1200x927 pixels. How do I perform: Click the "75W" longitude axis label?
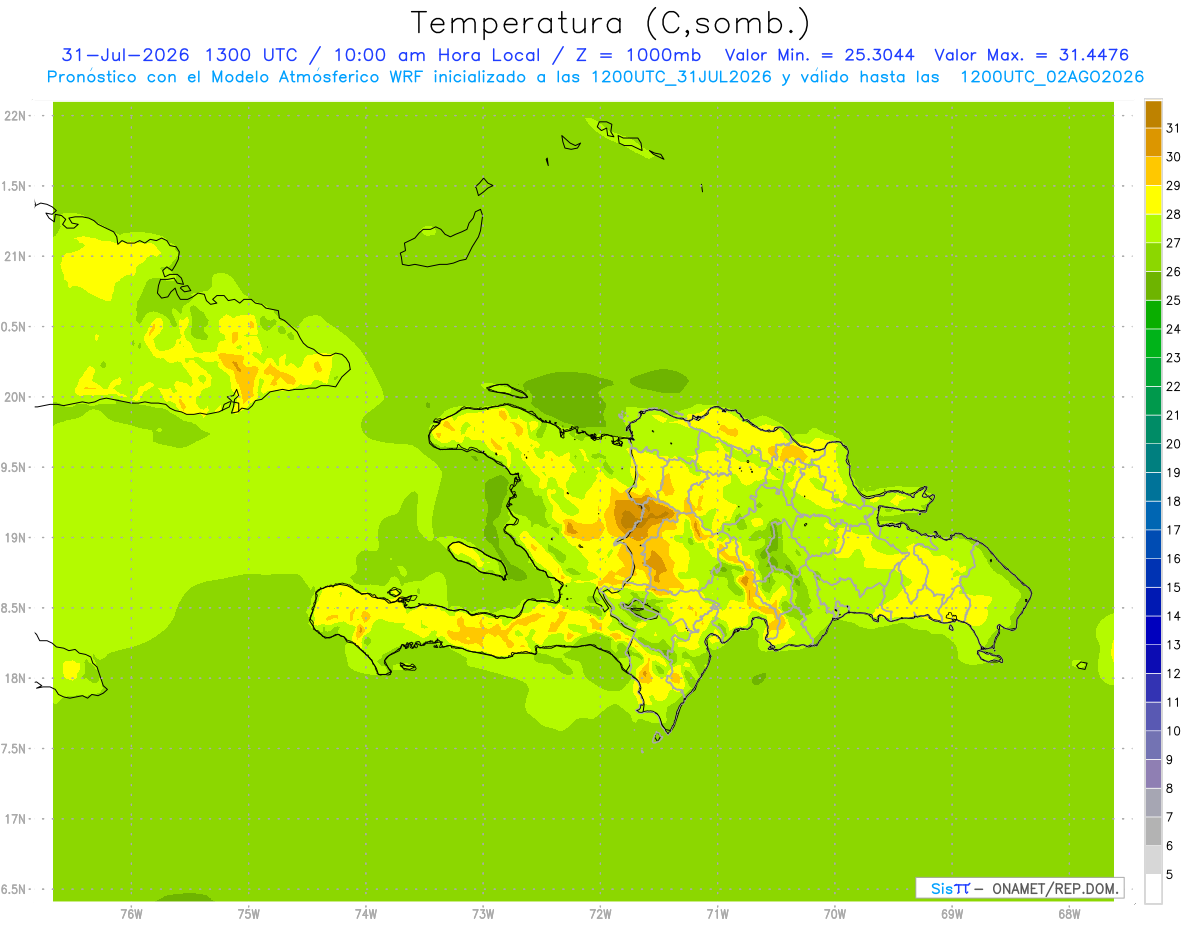point(248,914)
